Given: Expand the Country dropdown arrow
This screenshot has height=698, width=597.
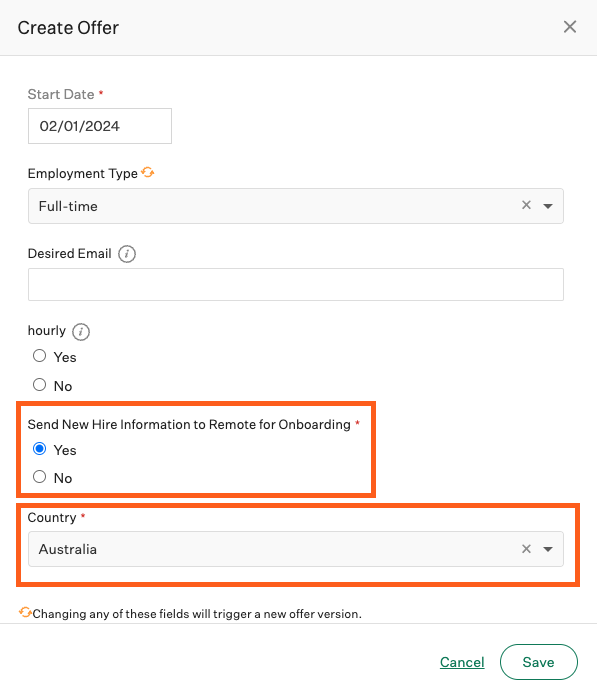Looking at the screenshot, I should tap(548, 549).
